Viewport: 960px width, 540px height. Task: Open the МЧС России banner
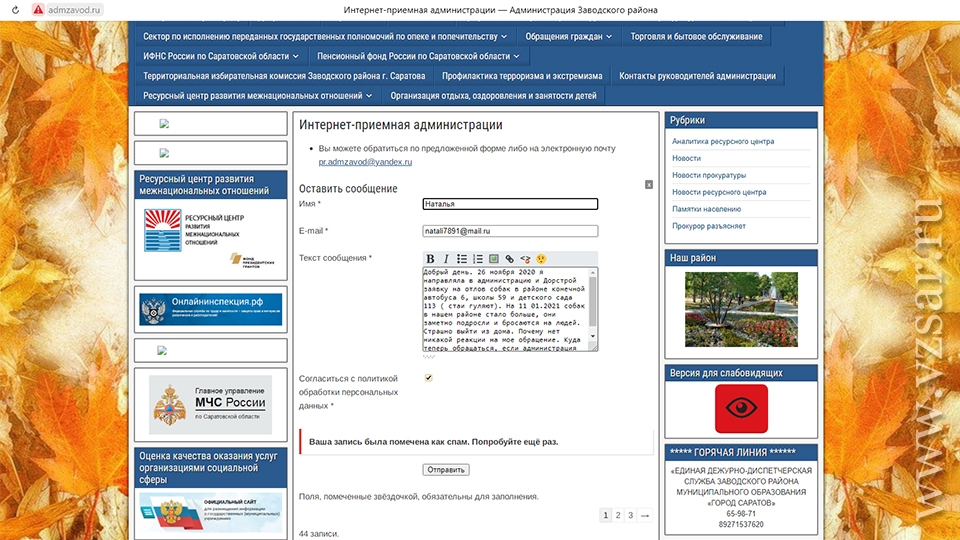[211, 405]
